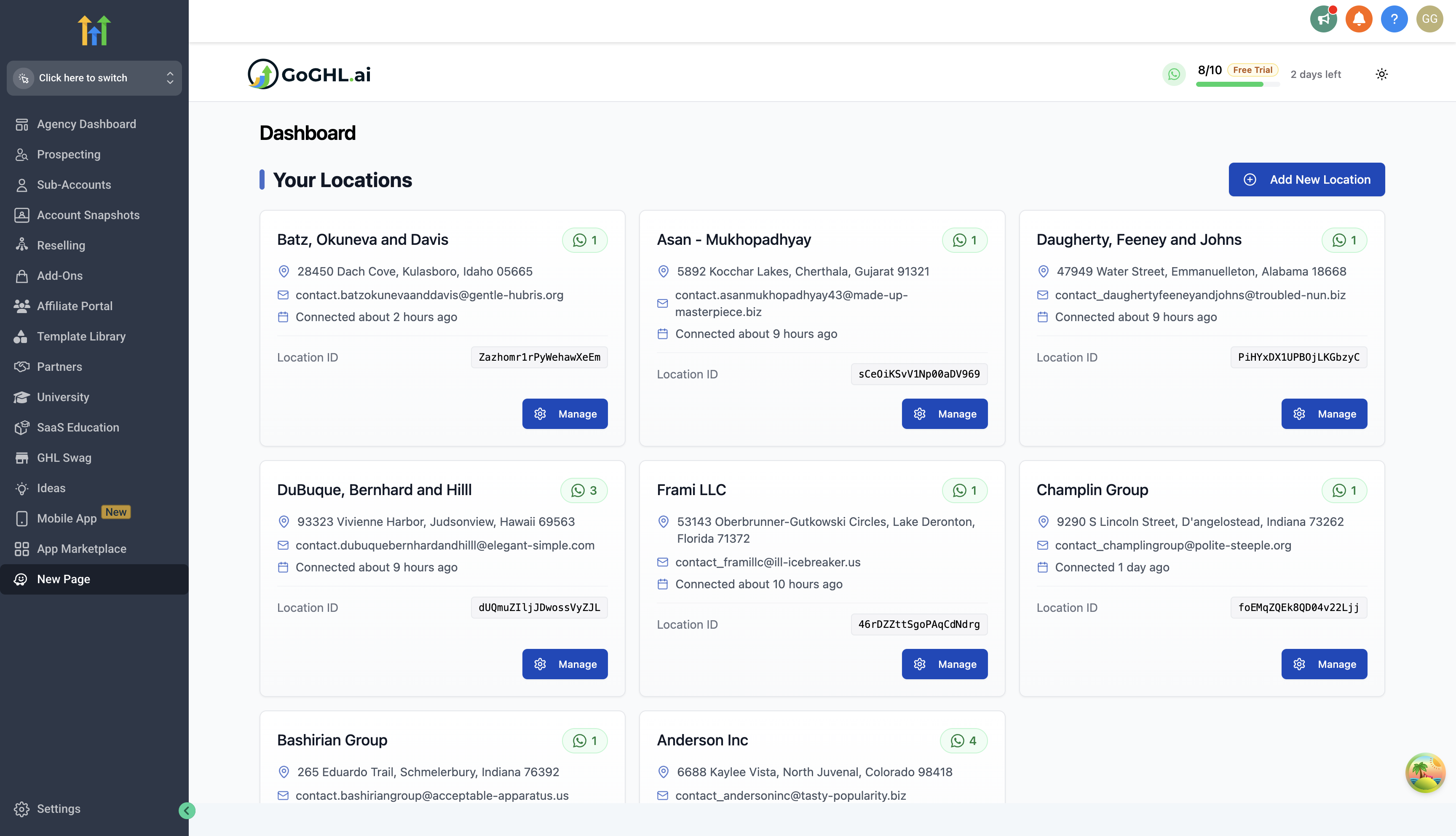This screenshot has width=1456, height=836.
Task: Click location ID sCeOiKSvV1Np00aDV969
Action: [919, 374]
